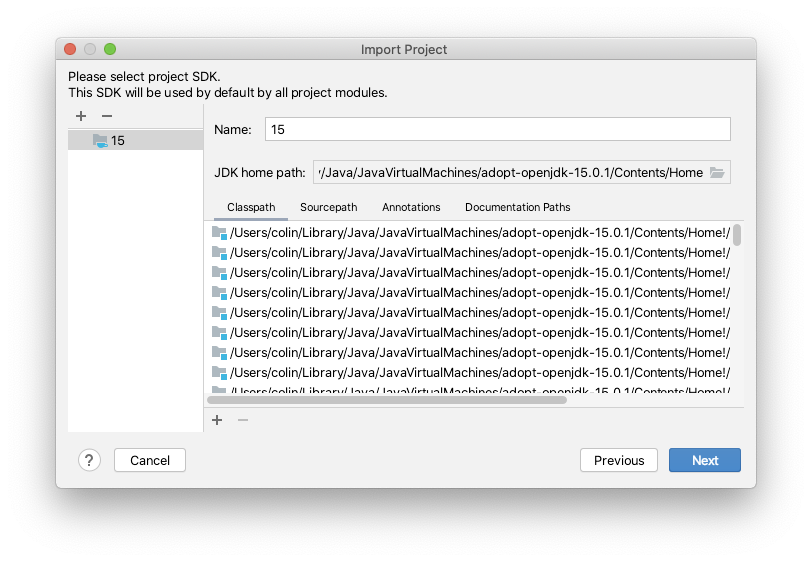
Task: Switch to the Sourcepath tab
Action: [x=328, y=207]
